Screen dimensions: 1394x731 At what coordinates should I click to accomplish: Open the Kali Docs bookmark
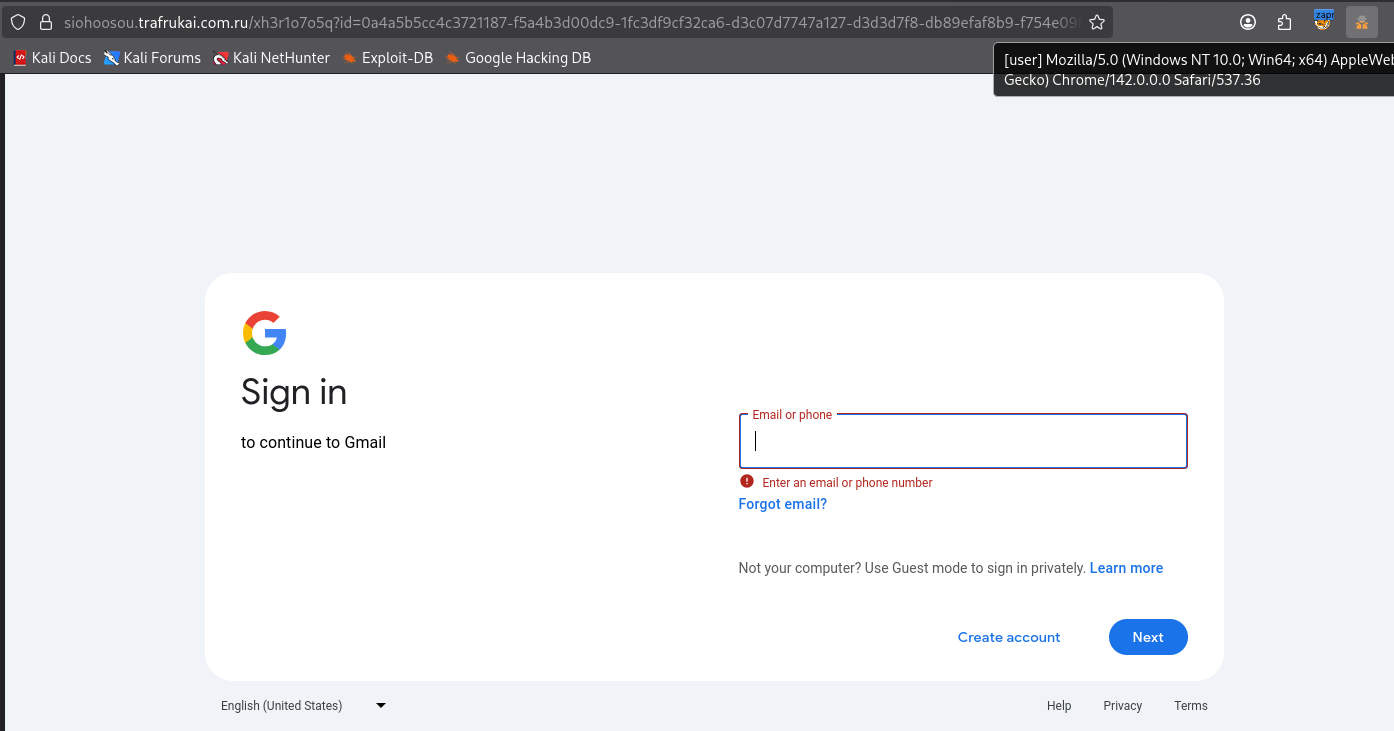coord(52,58)
